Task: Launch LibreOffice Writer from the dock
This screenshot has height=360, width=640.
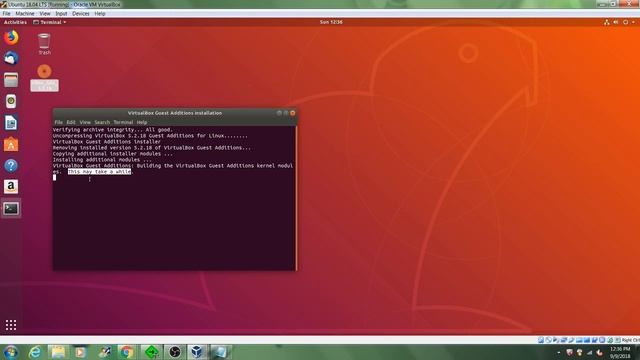Action: 11,123
